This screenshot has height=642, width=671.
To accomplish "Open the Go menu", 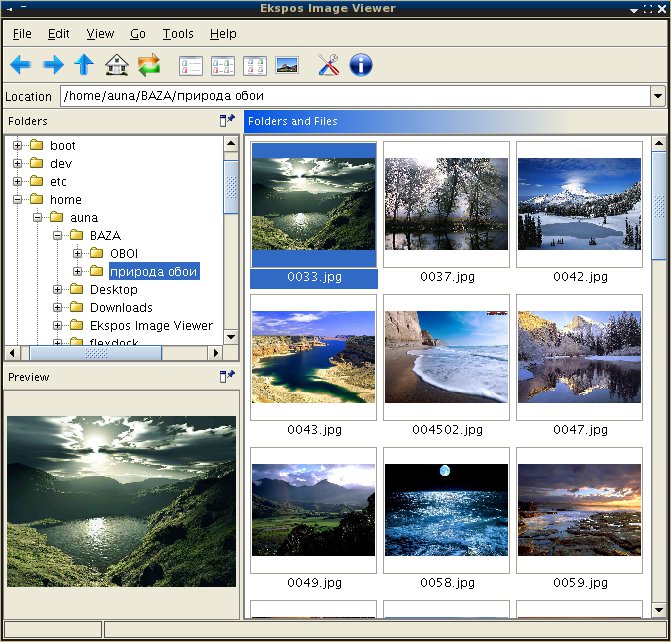I will [138, 34].
